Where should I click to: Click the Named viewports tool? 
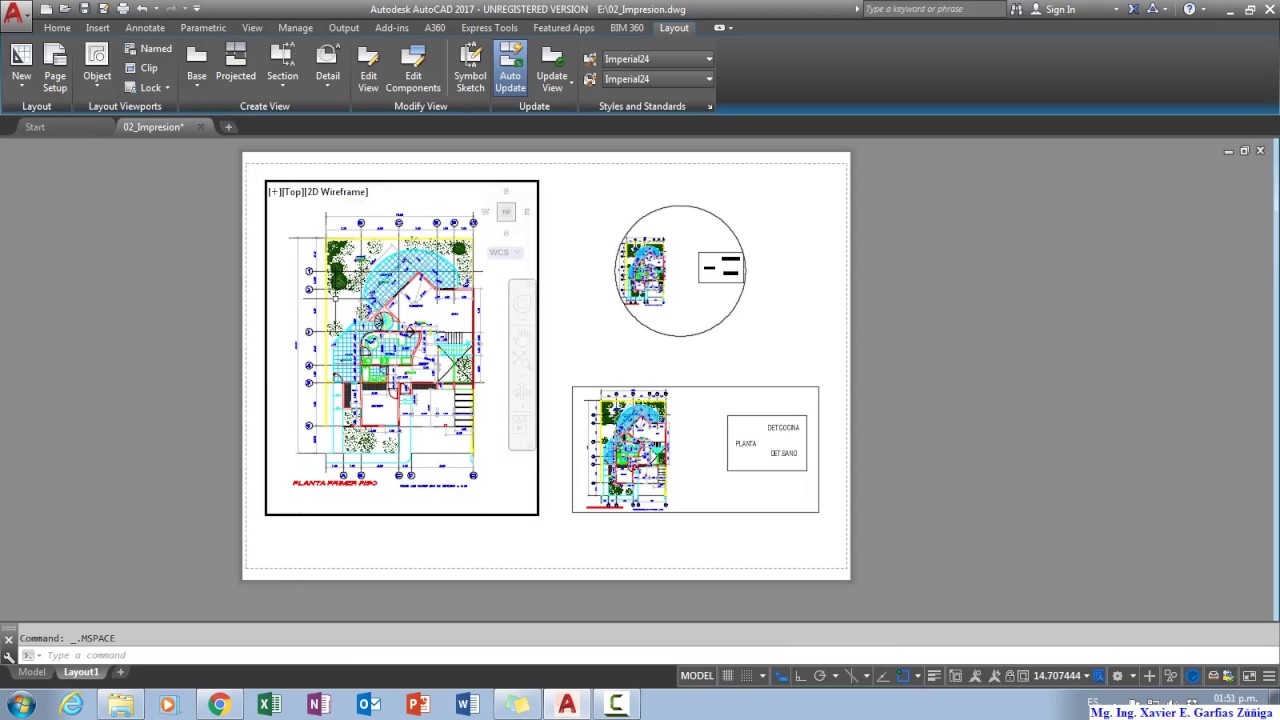(x=148, y=48)
